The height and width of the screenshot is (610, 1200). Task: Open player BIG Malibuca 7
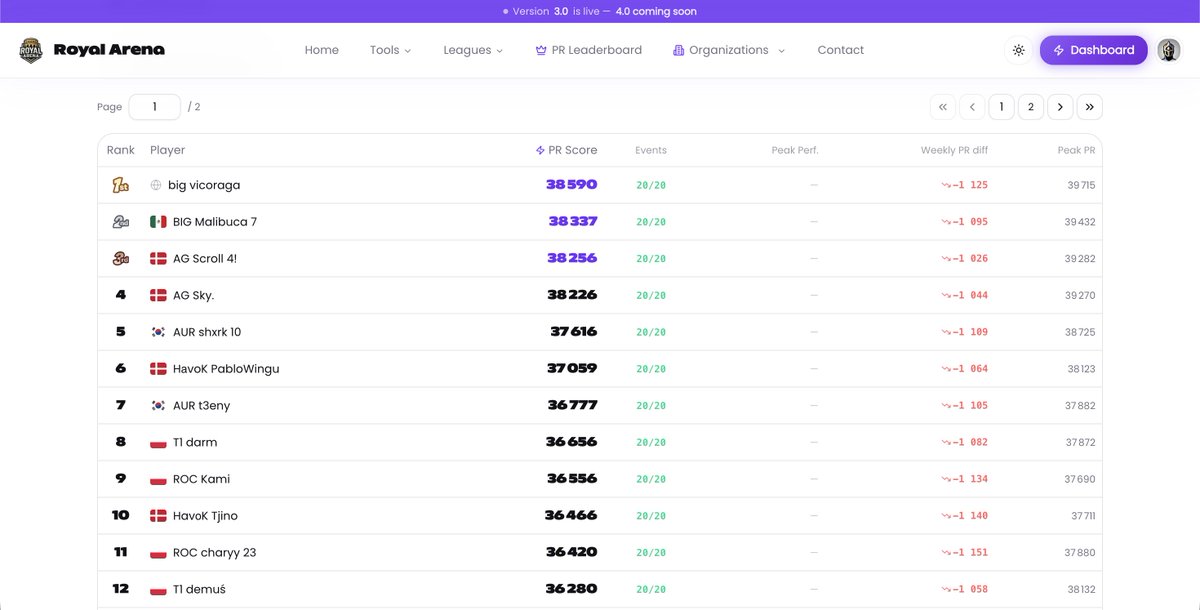tap(215, 222)
